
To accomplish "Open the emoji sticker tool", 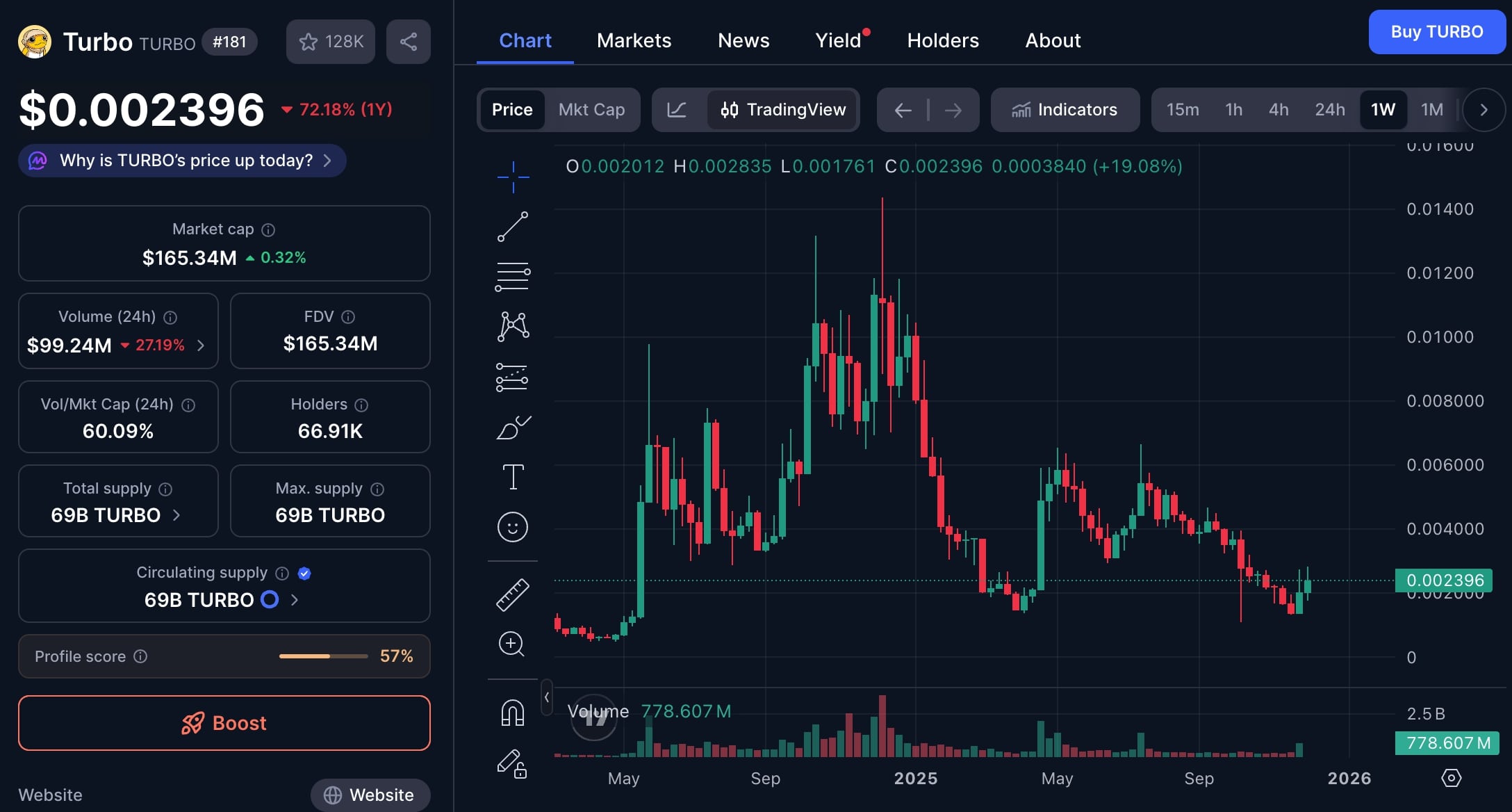I will point(513,527).
